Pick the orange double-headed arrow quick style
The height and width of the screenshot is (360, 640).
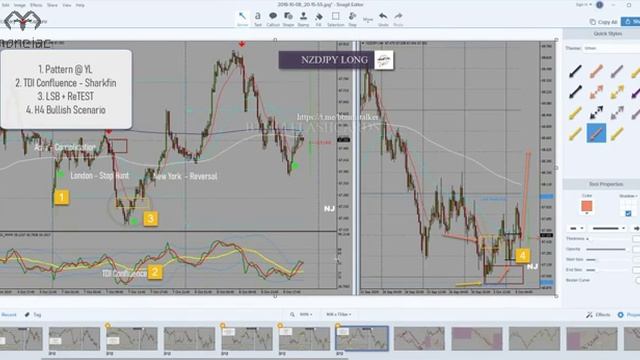(x=596, y=92)
